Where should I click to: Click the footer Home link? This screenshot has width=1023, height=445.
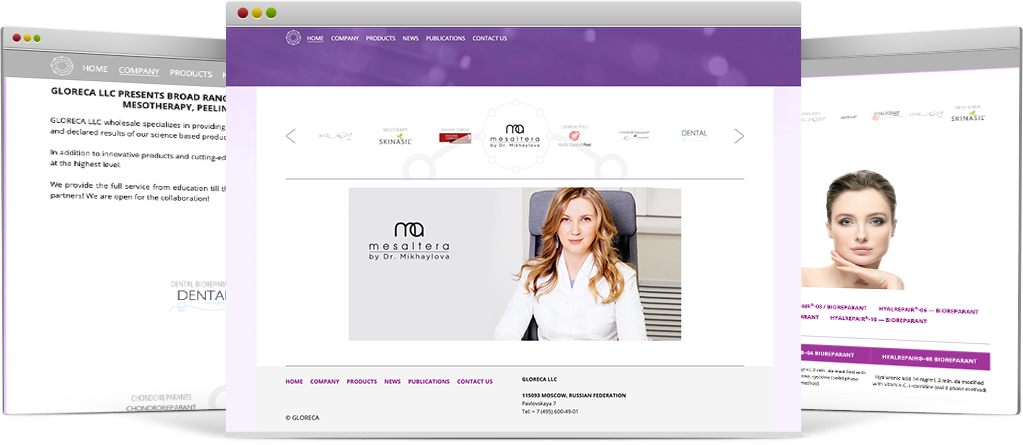[294, 381]
